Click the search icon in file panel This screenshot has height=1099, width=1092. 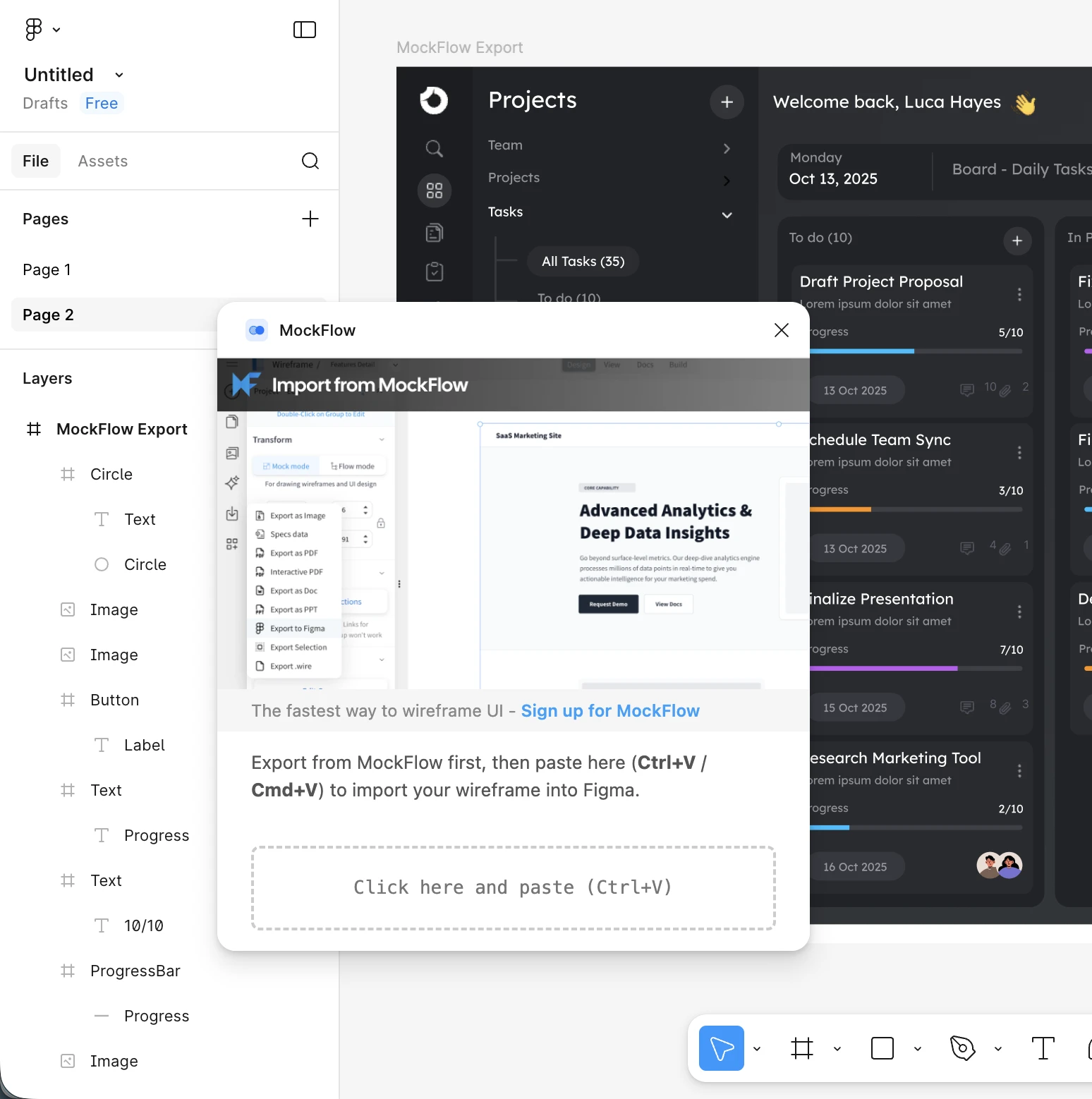point(310,162)
